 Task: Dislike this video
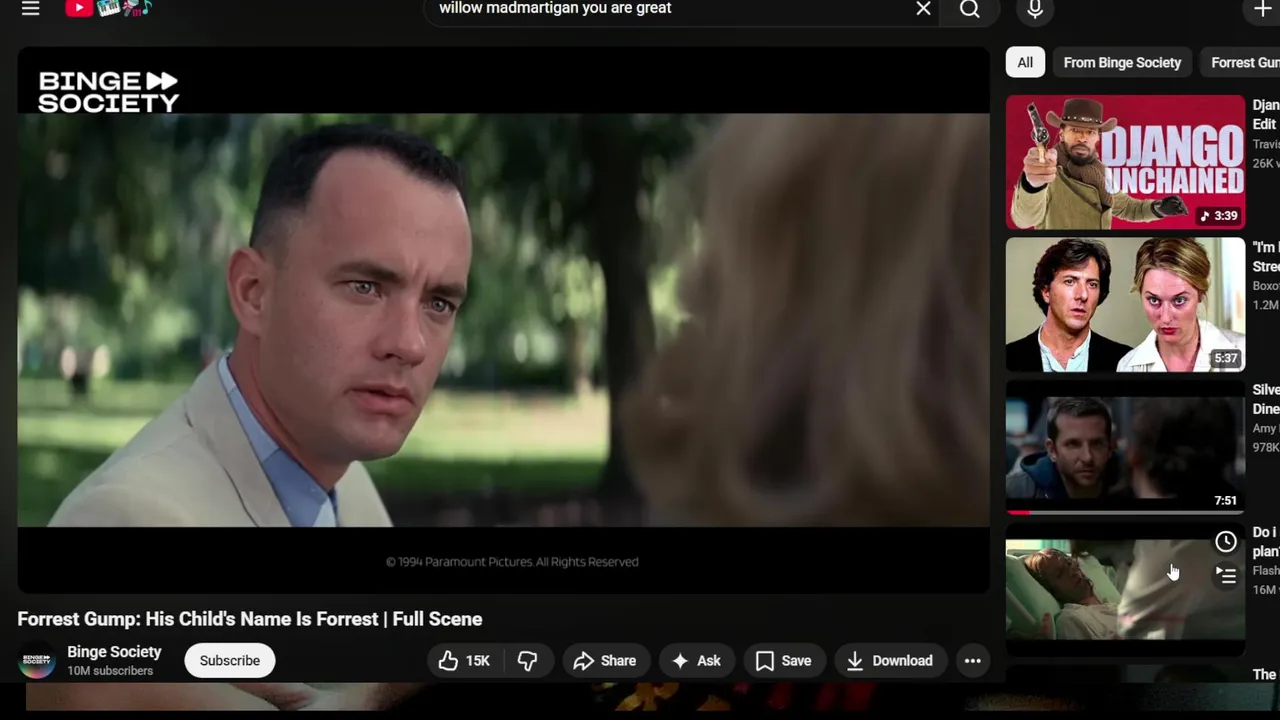527,660
